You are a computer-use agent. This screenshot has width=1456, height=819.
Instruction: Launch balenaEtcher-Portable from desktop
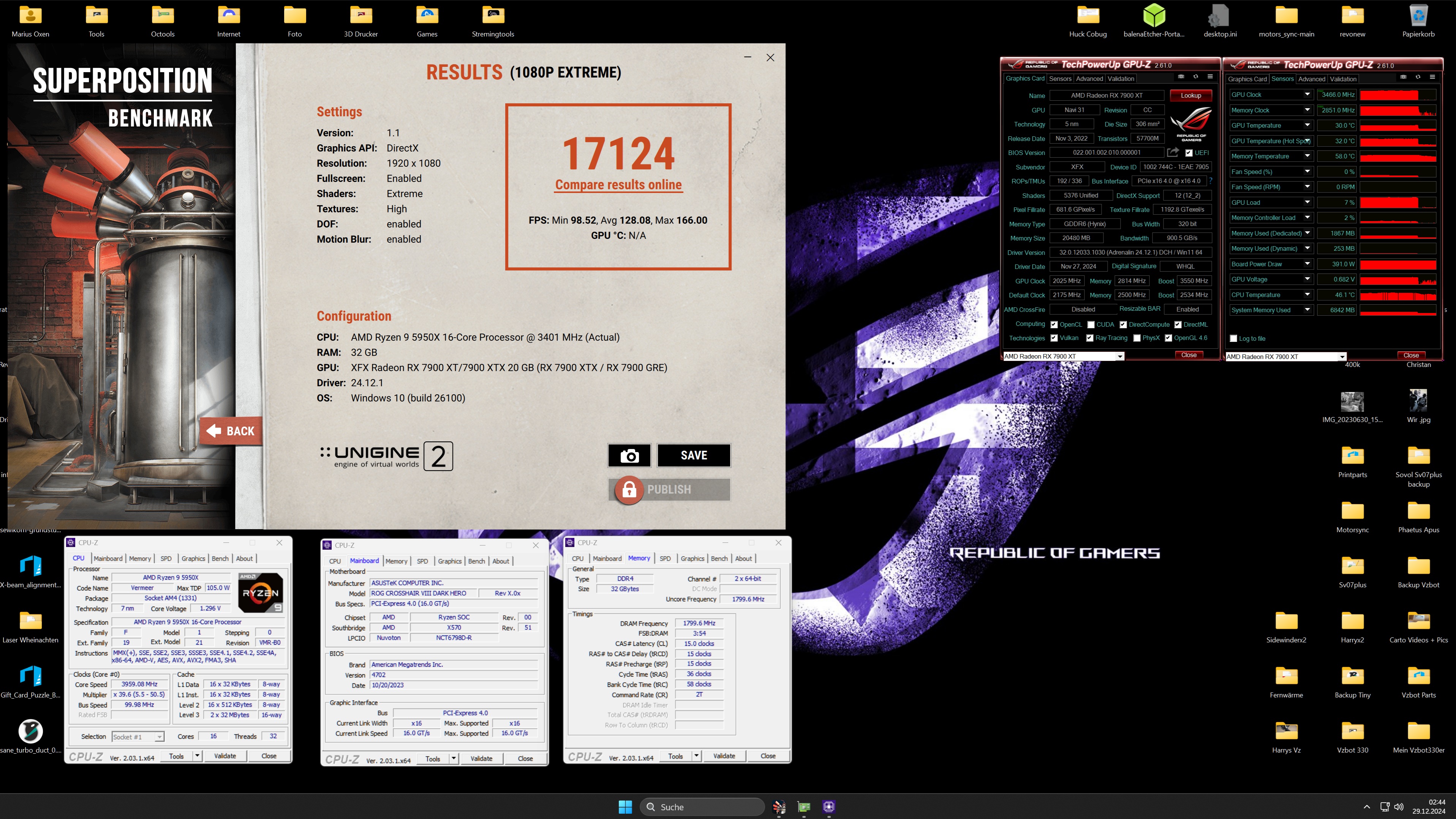pos(1154,22)
